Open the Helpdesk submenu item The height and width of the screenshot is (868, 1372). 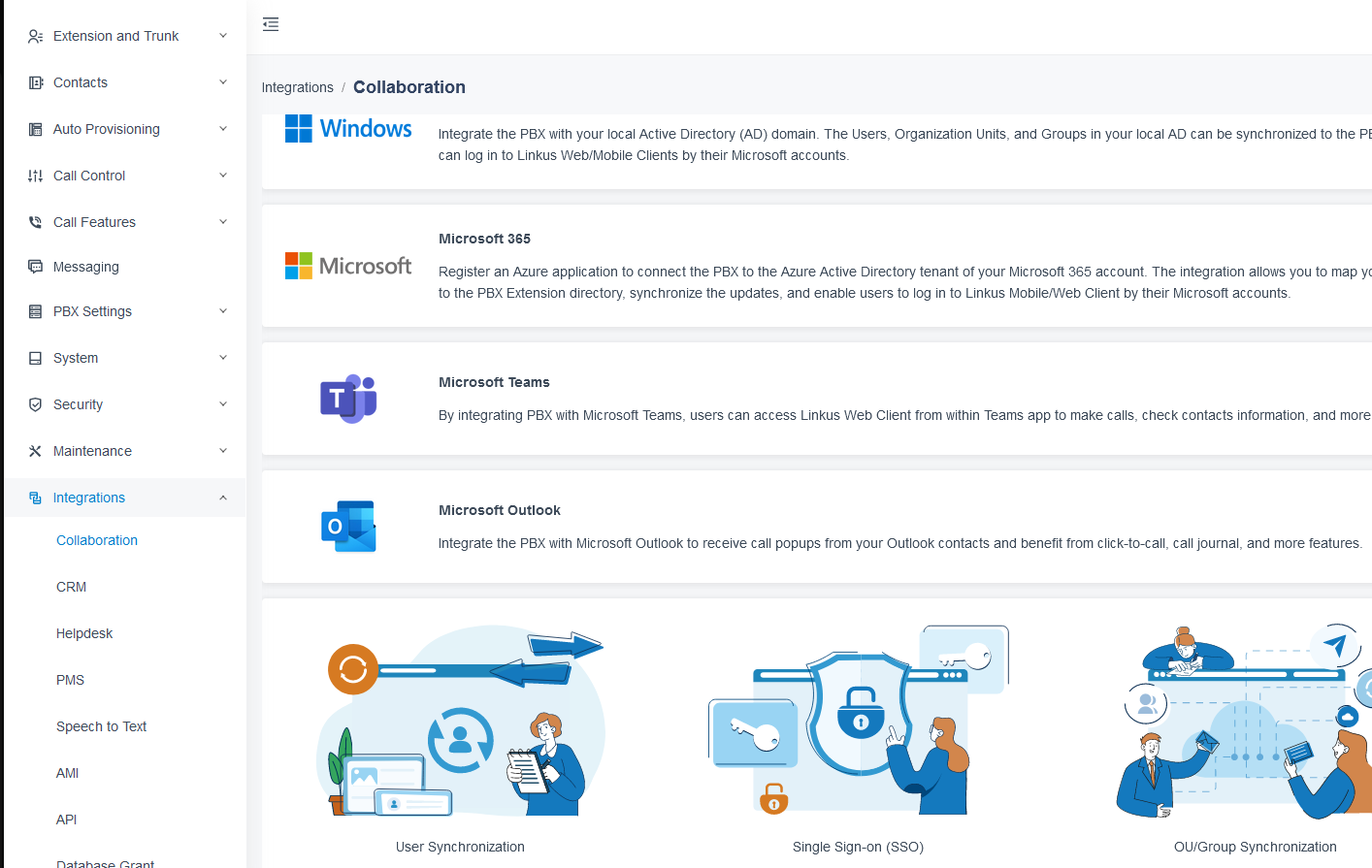(84, 633)
